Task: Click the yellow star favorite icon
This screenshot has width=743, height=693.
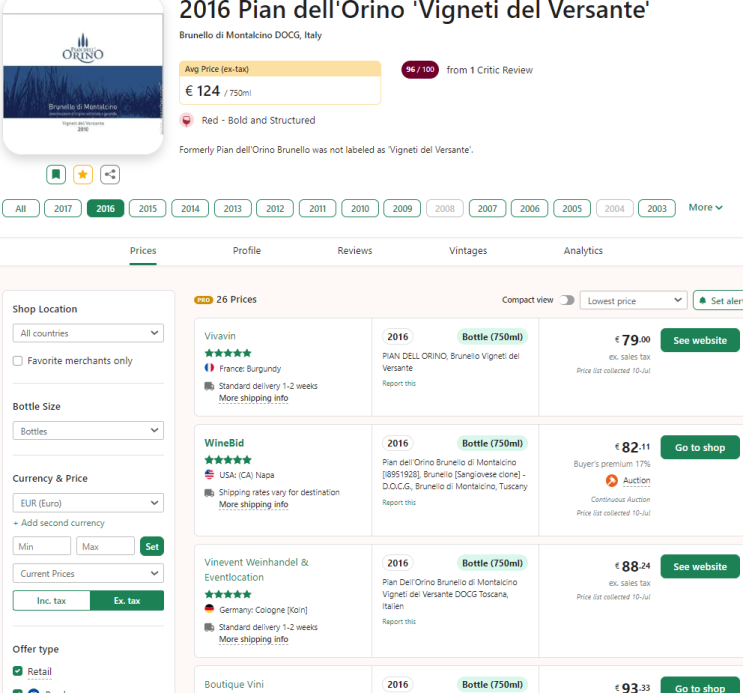Action: click(83, 174)
